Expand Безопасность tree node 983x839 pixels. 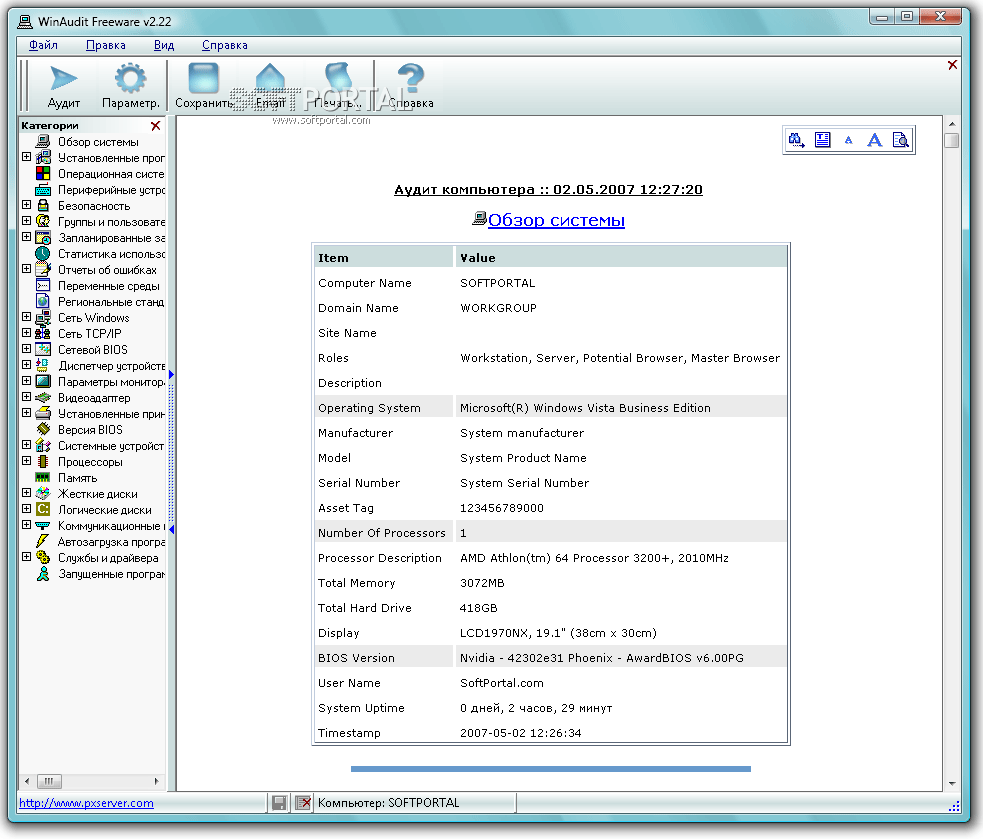(26, 204)
